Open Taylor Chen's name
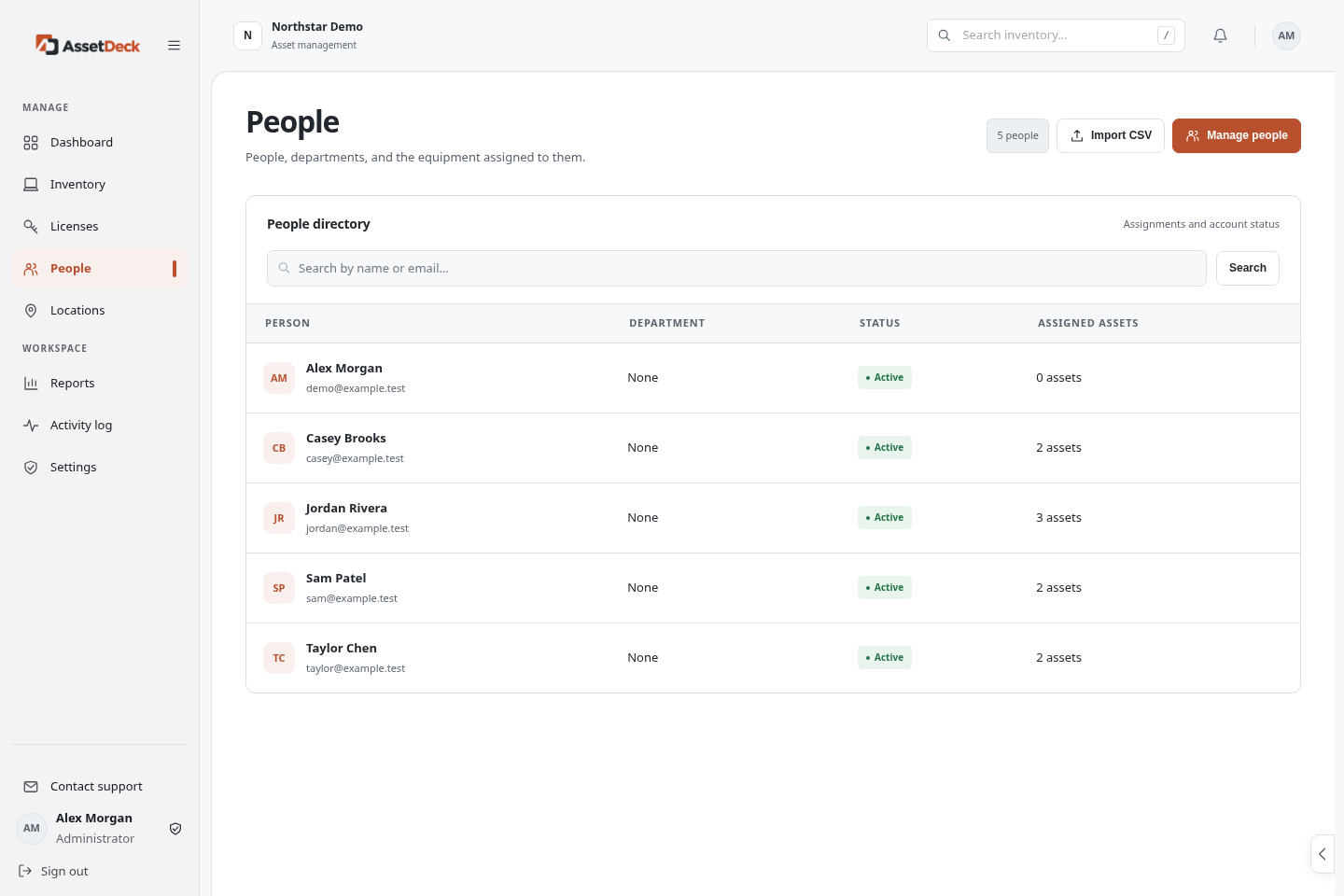The height and width of the screenshot is (896, 1344). (x=342, y=648)
